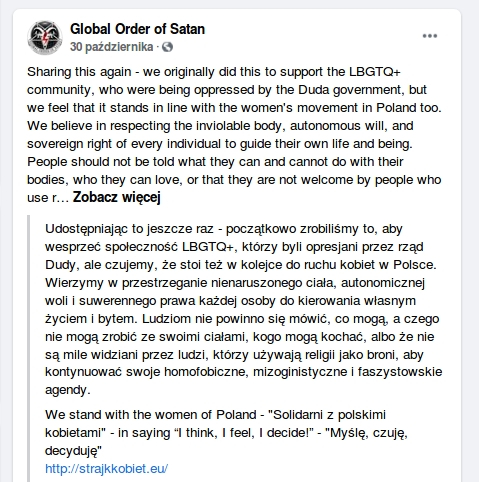
Task: Open the Global Order of Satan page name
Action: (x=137, y=29)
